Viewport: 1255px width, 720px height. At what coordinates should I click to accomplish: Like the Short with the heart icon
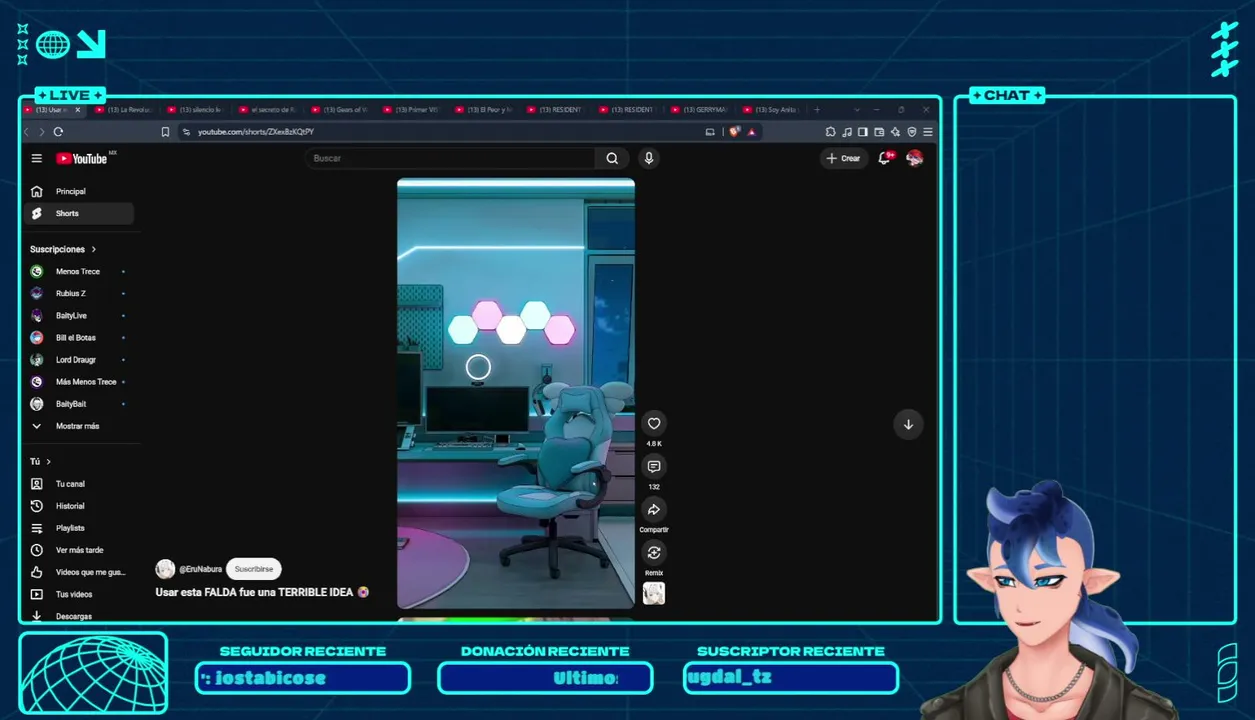[654, 423]
